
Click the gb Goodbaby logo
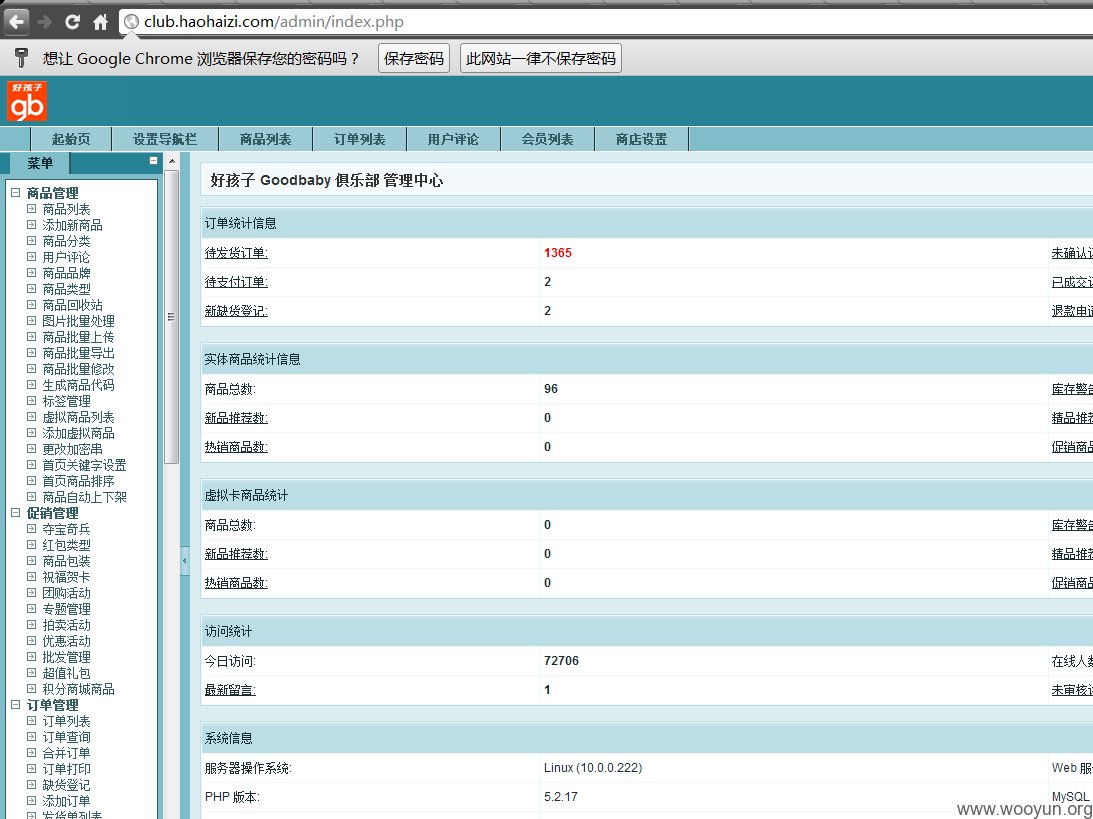point(26,102)
